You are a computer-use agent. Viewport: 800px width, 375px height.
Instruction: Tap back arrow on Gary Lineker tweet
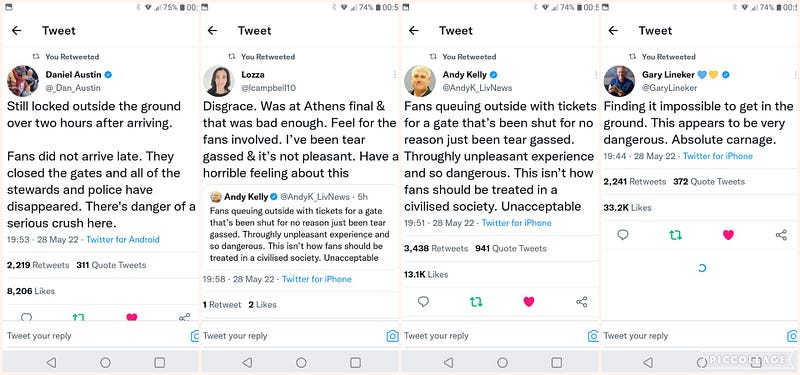[613, 31]
